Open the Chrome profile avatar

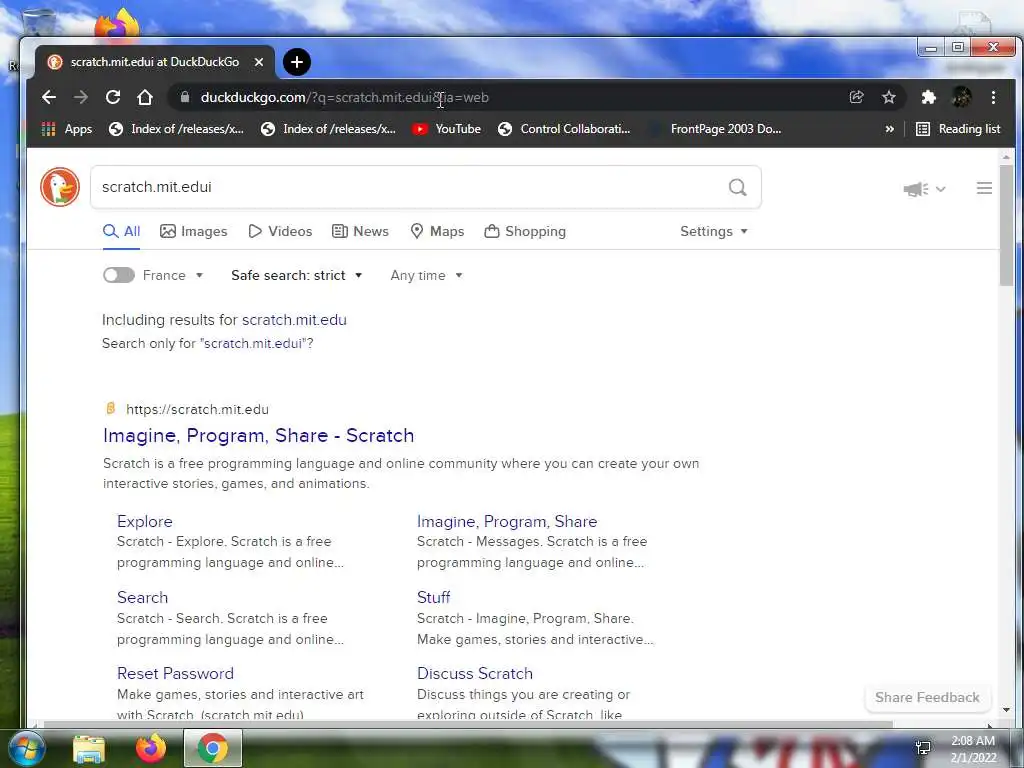tap(961, 97)
